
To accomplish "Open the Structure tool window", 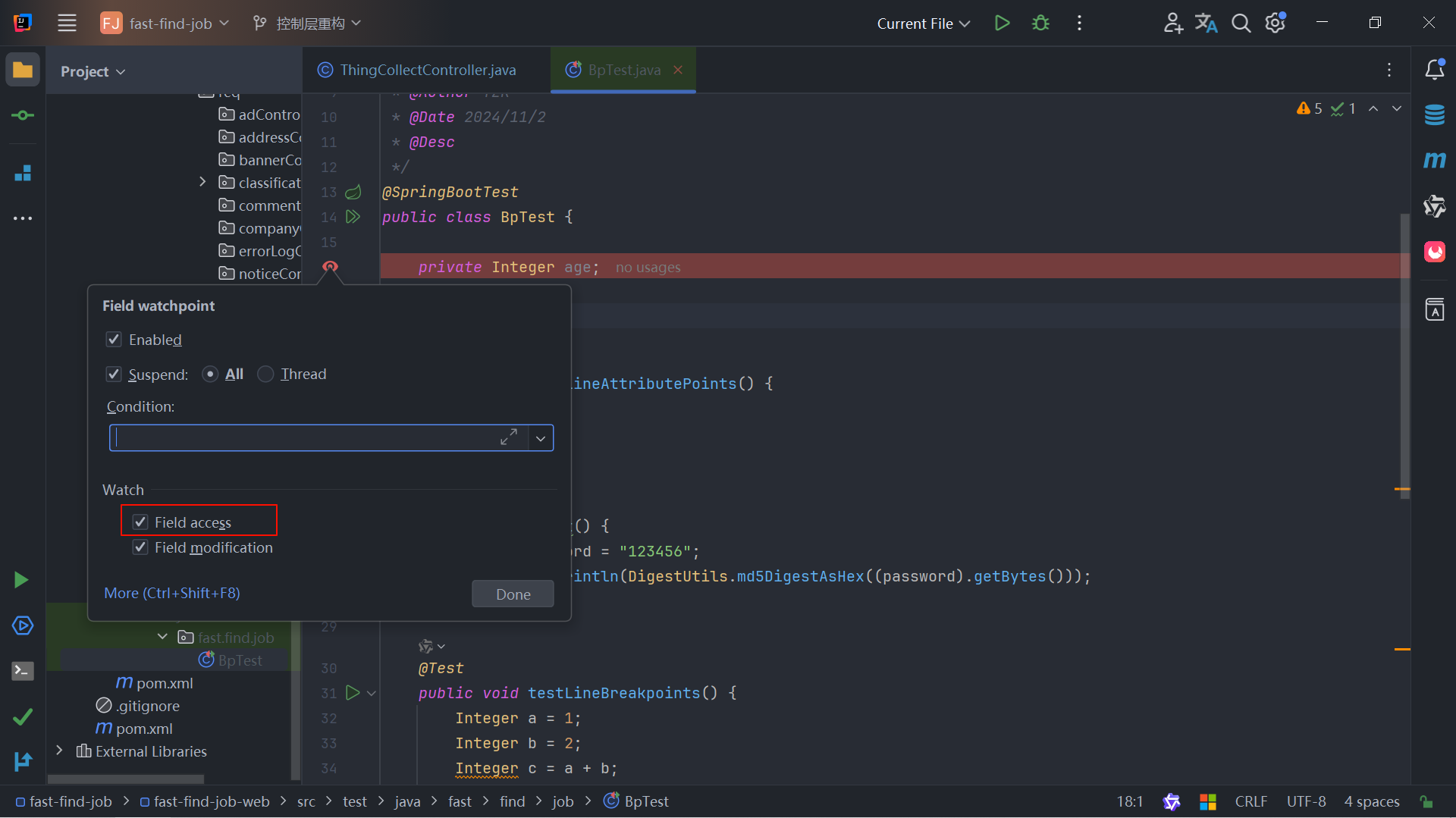I will pos(23,173).
